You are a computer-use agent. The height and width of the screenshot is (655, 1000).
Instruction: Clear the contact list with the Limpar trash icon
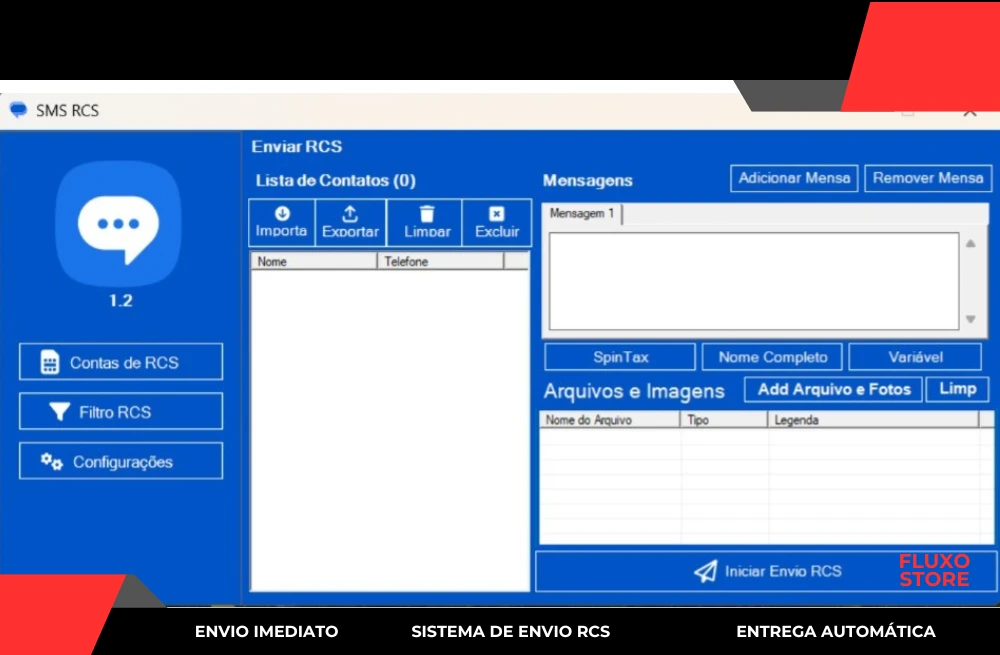[x=424, y=214]
